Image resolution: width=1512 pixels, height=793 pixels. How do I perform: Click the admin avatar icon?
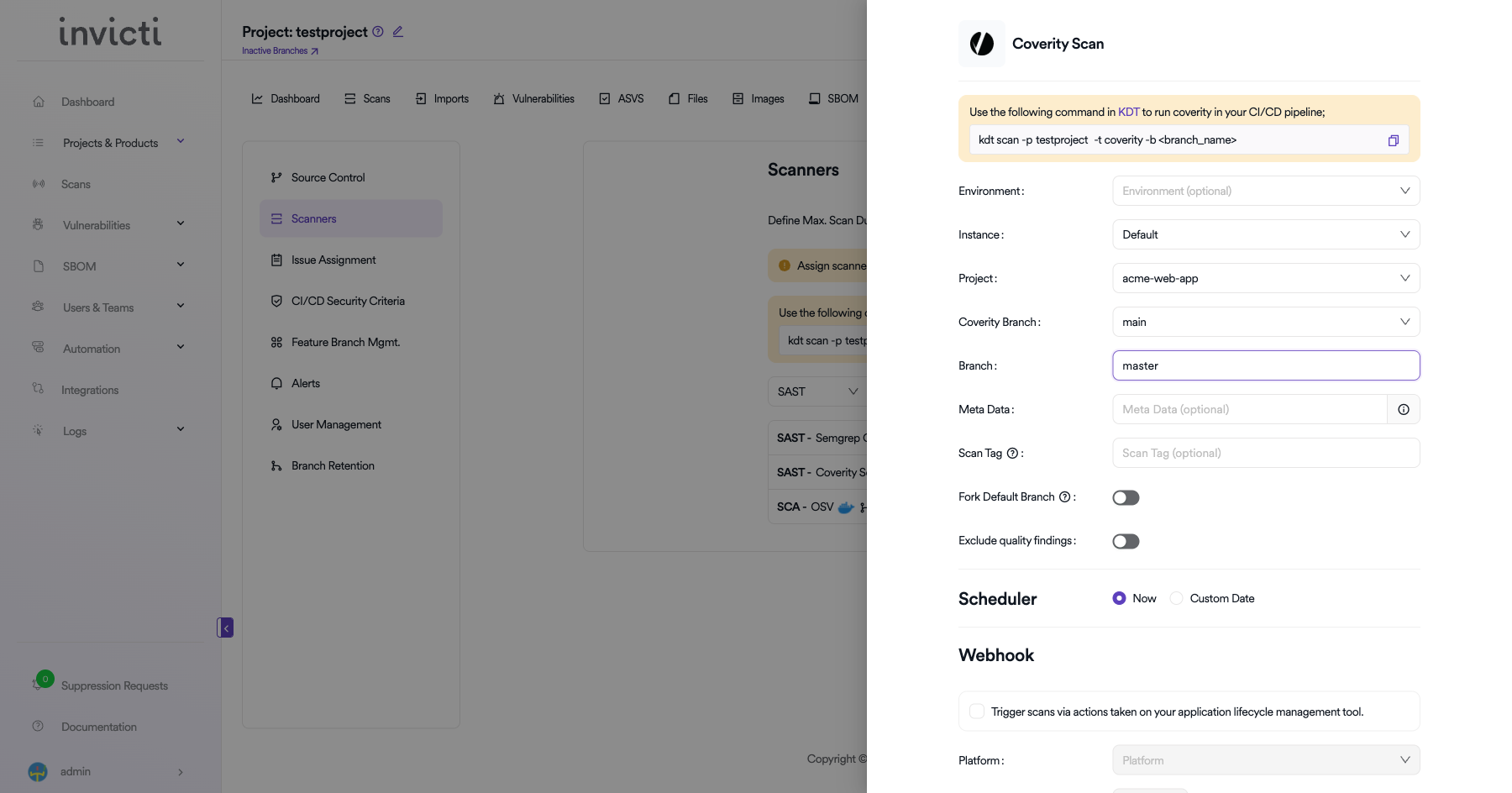point(38,771)
